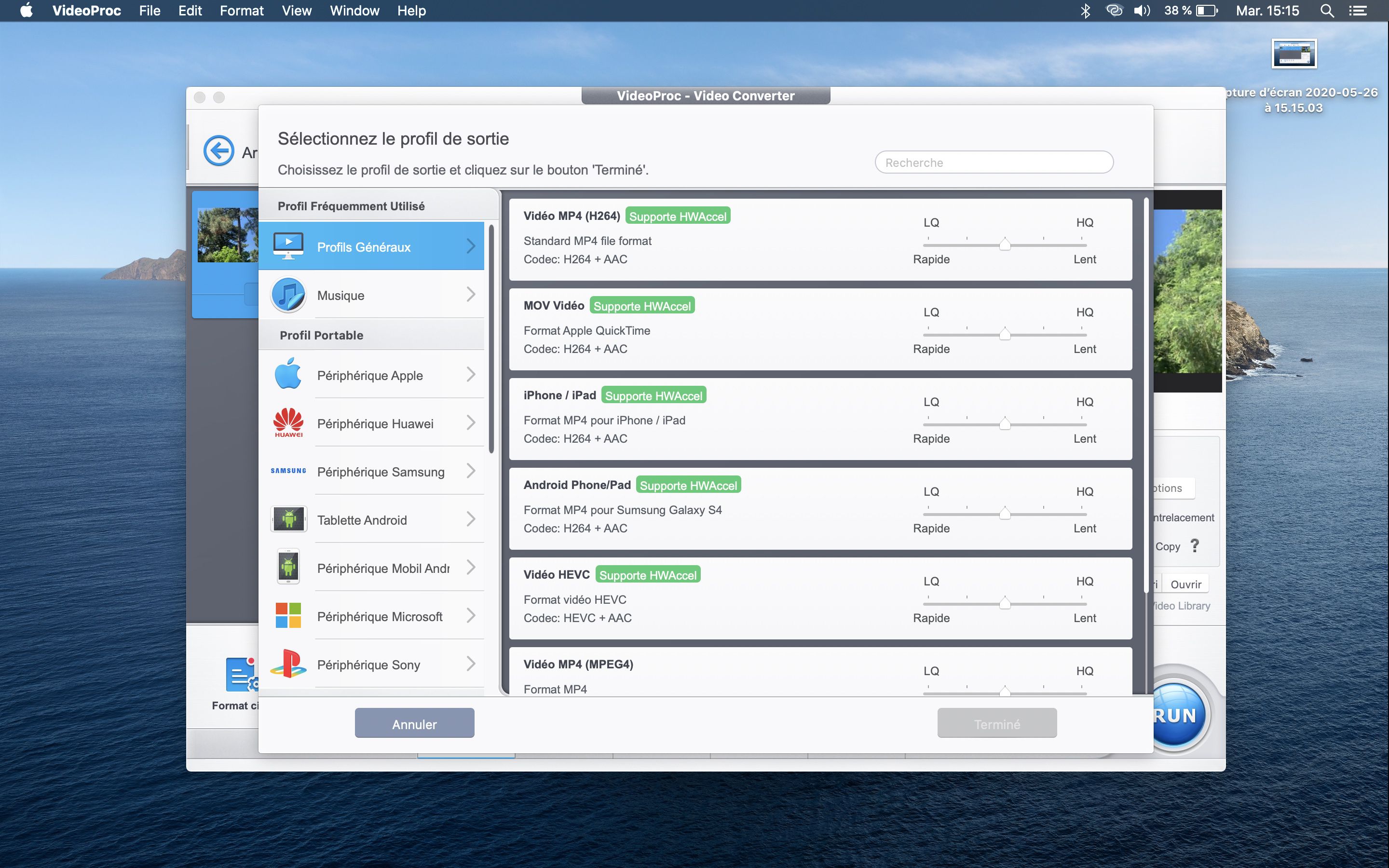Expand Musique category chevron

click(x=471, y=295)
